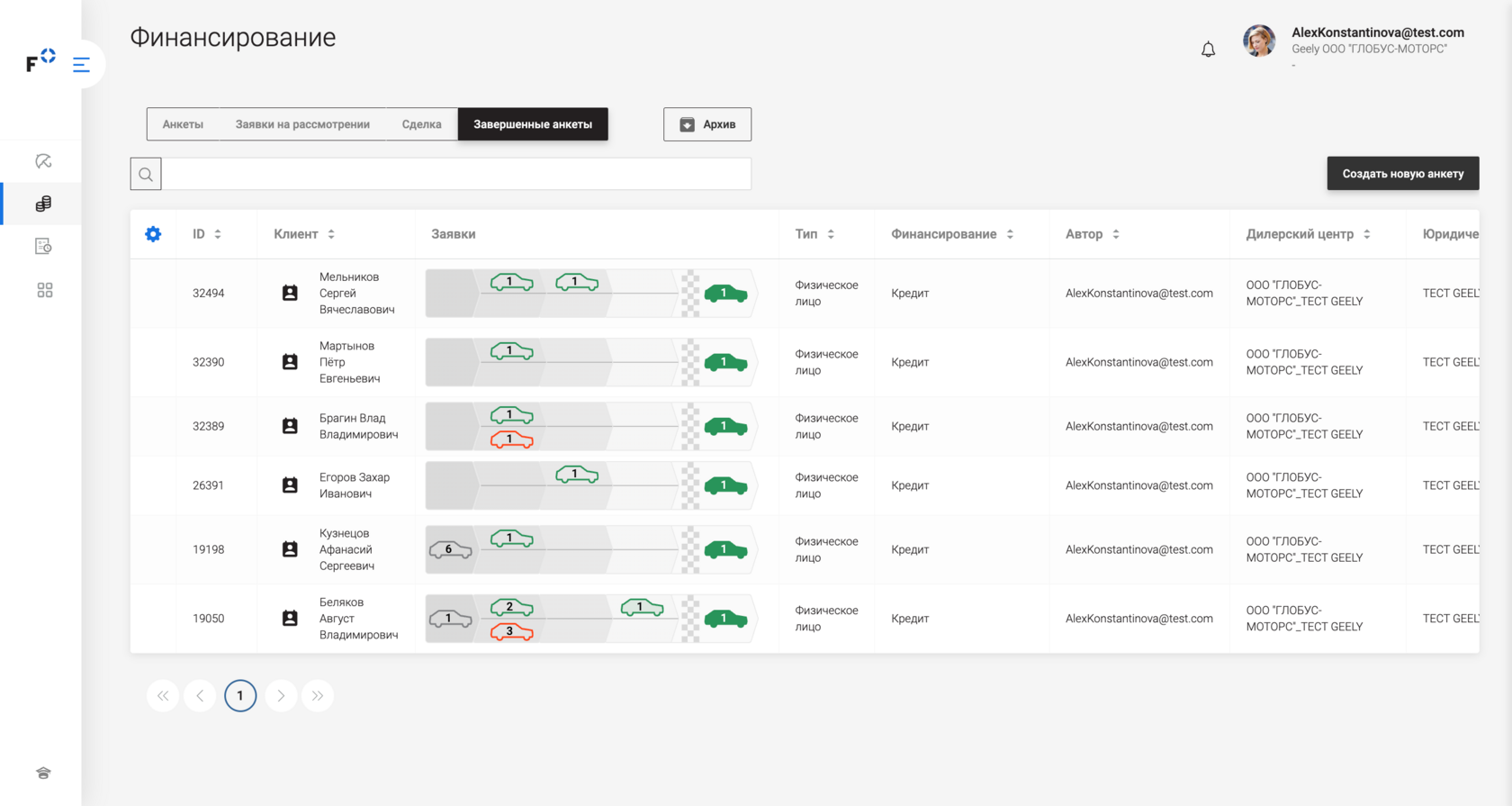Open the notifications bell

pos(1208,50)
